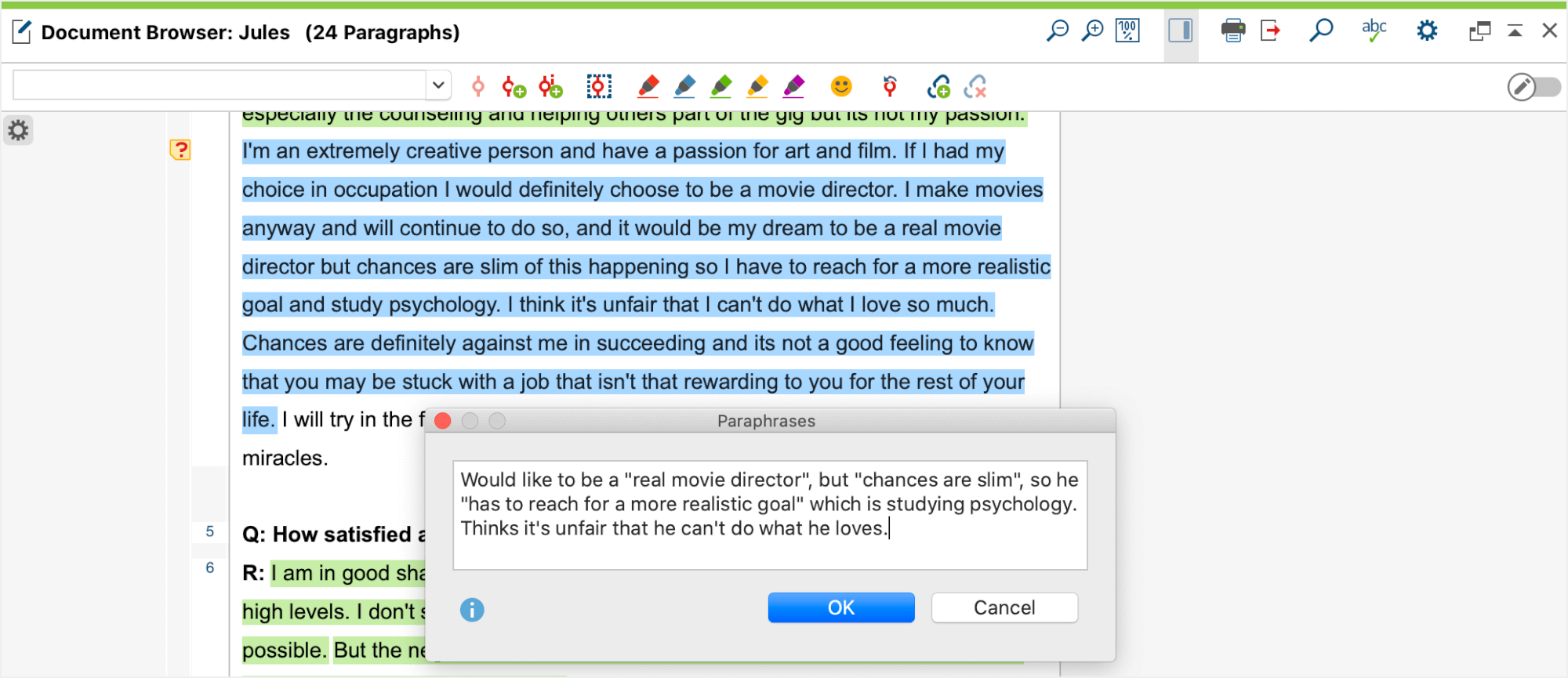Toggle the edit mode switch
Screen dimensions: 1568x678
1534,86
